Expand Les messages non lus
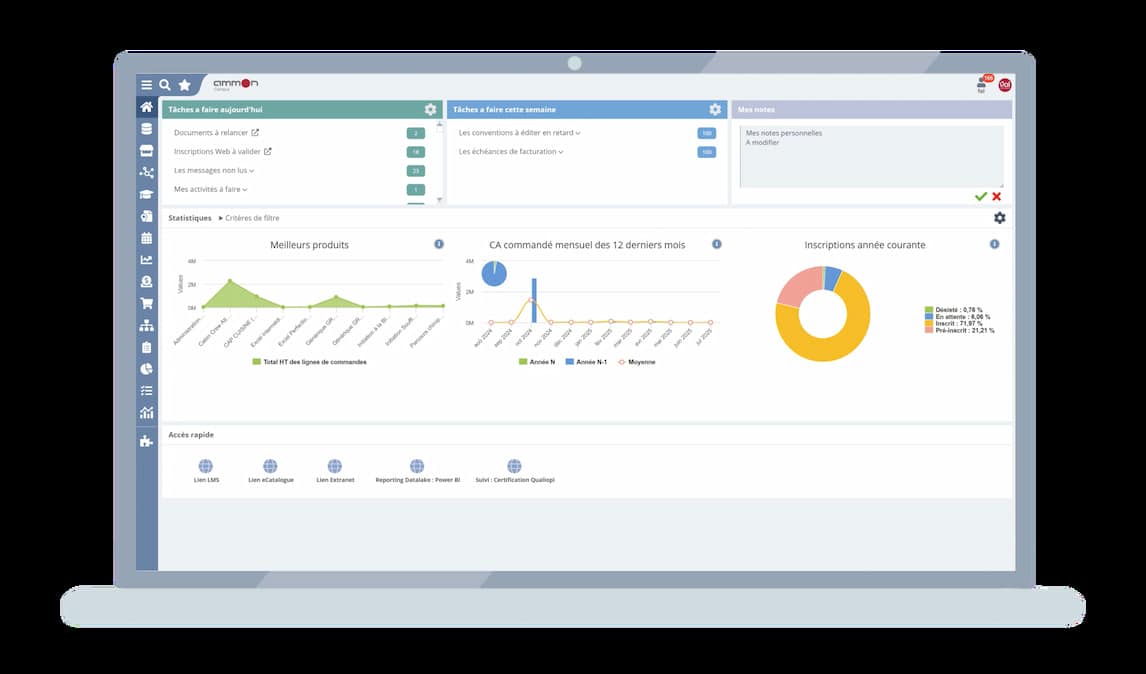Screen dimensions: 1146x674 click(x=213, y=171)
